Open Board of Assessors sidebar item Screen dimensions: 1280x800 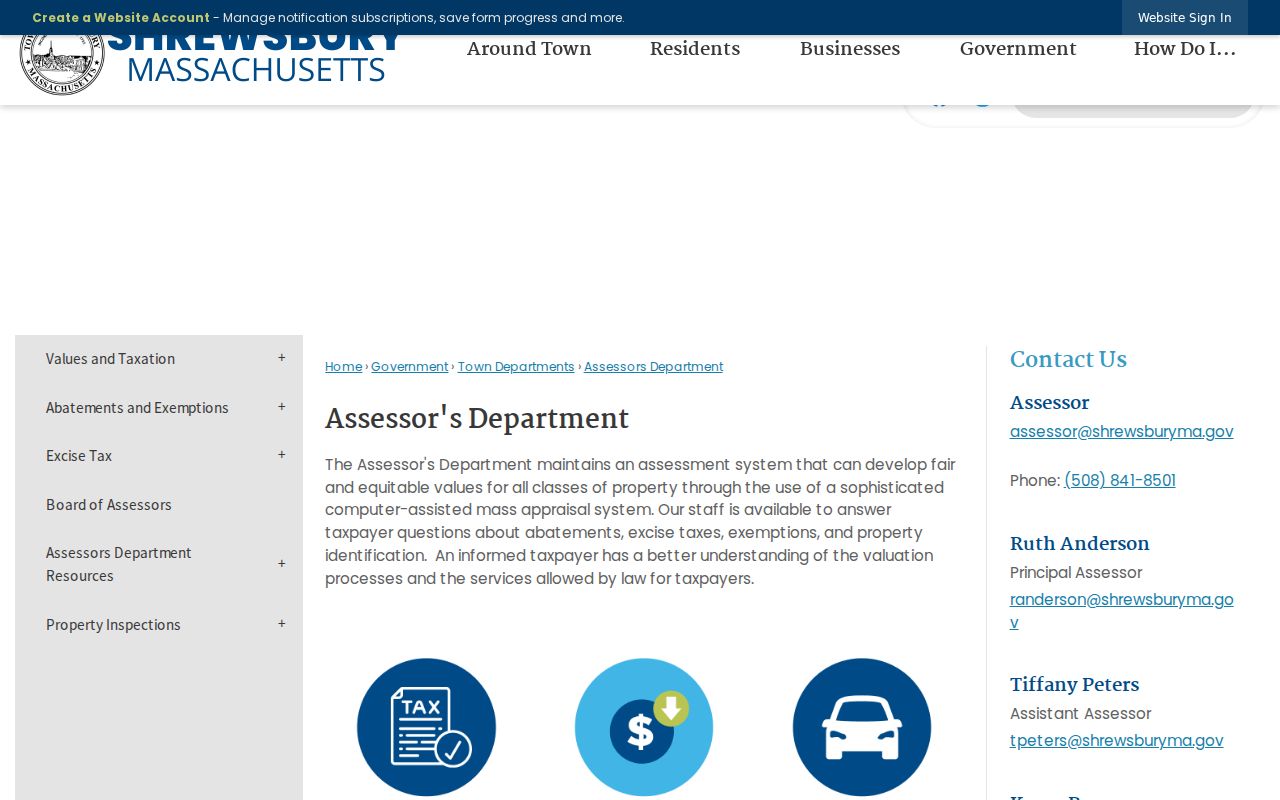109,505
